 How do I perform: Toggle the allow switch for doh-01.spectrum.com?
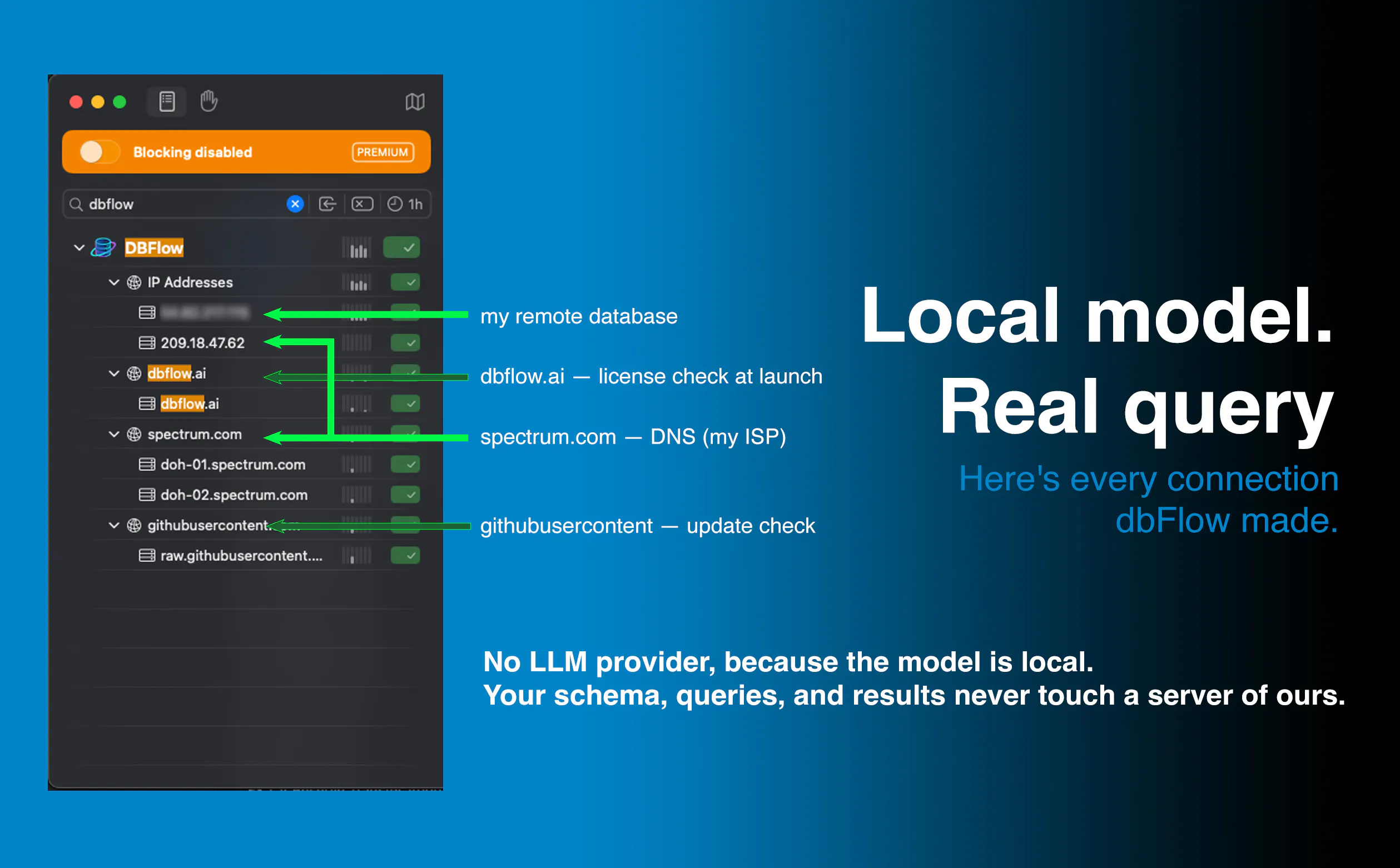point(405,465)
